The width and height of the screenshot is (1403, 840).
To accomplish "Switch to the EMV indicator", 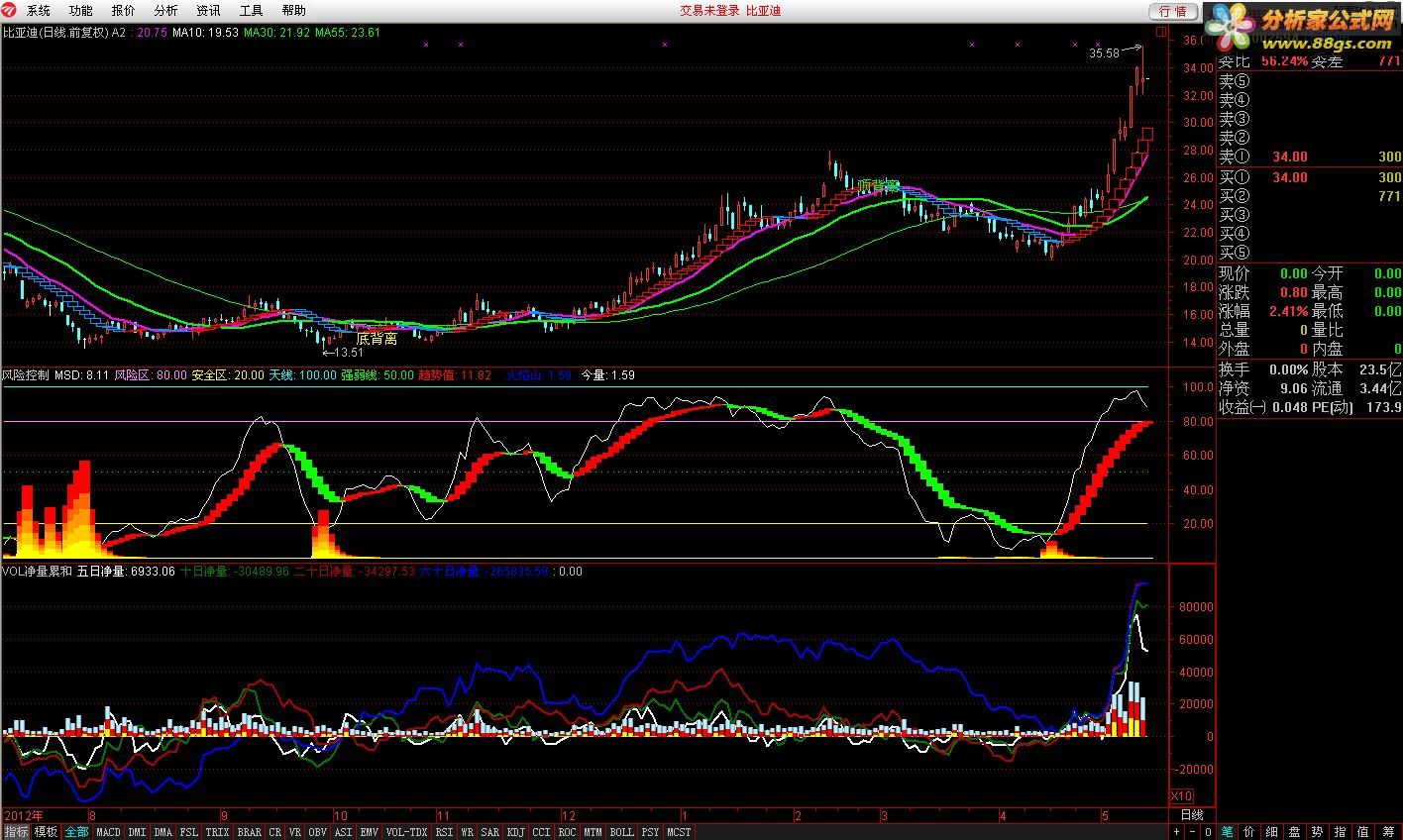I will click(370, 832).
